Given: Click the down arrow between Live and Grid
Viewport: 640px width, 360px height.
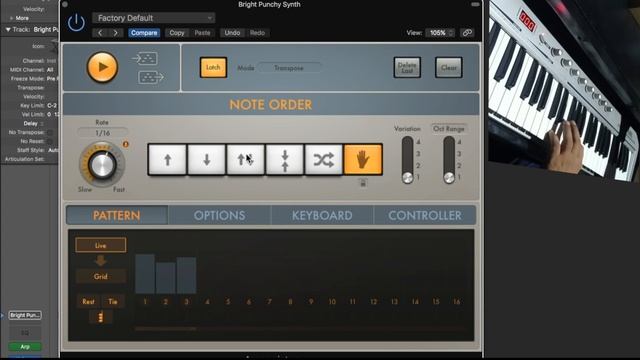Looking at the screenshot, I should pyautogui.click(x=100, y=260).
